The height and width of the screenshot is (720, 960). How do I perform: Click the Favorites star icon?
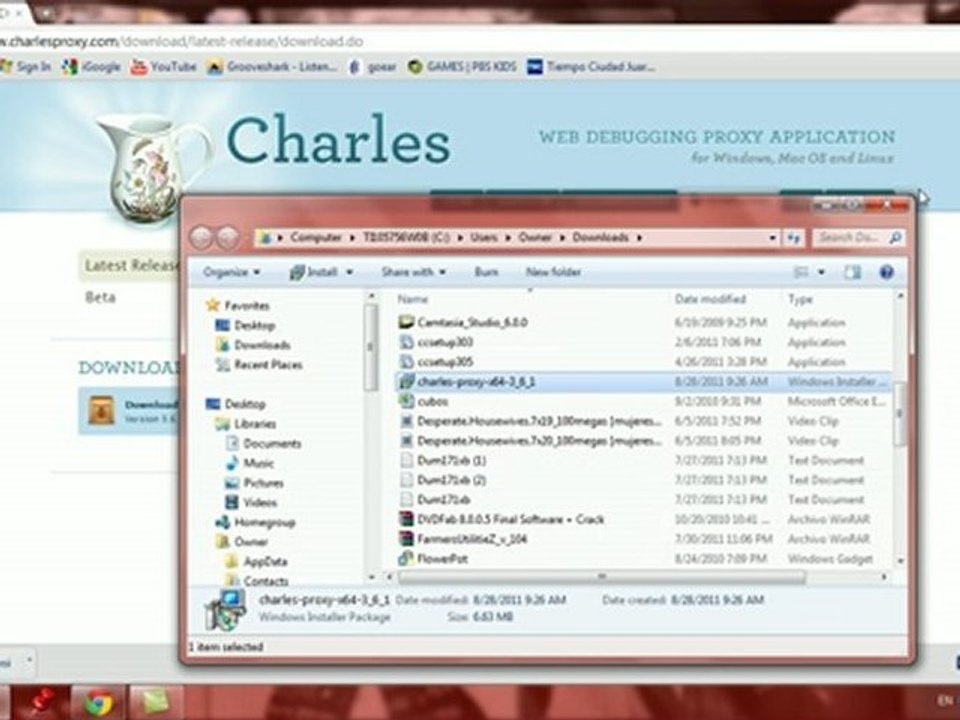pos(212,305)
